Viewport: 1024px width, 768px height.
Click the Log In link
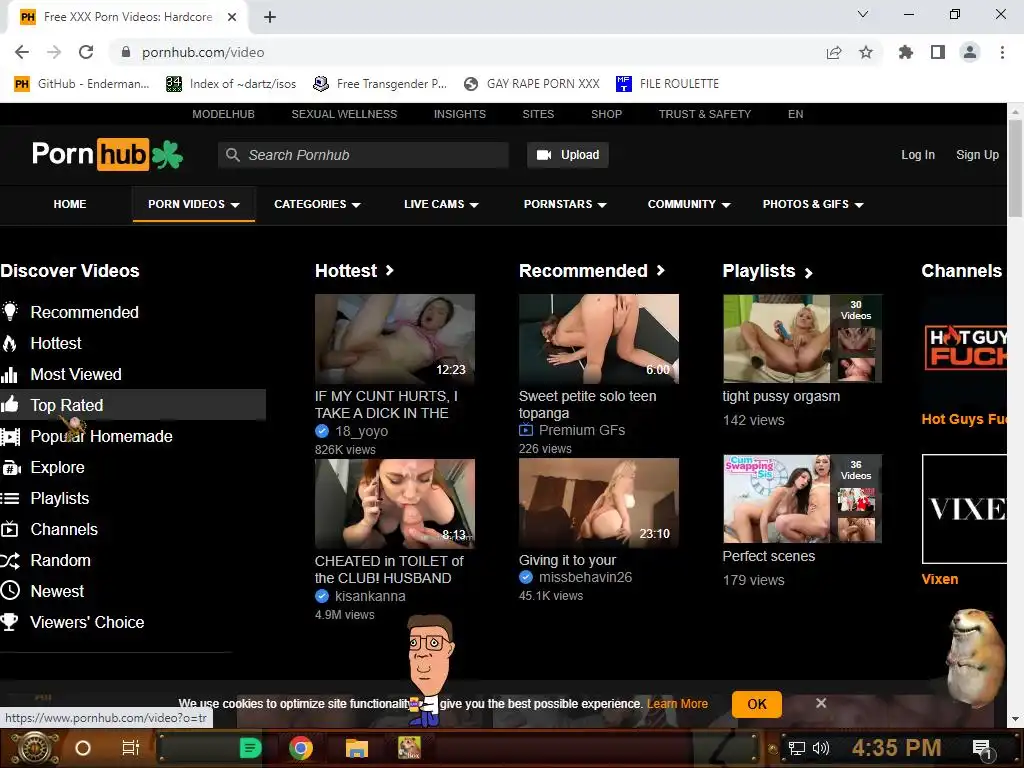coord(918,155)
